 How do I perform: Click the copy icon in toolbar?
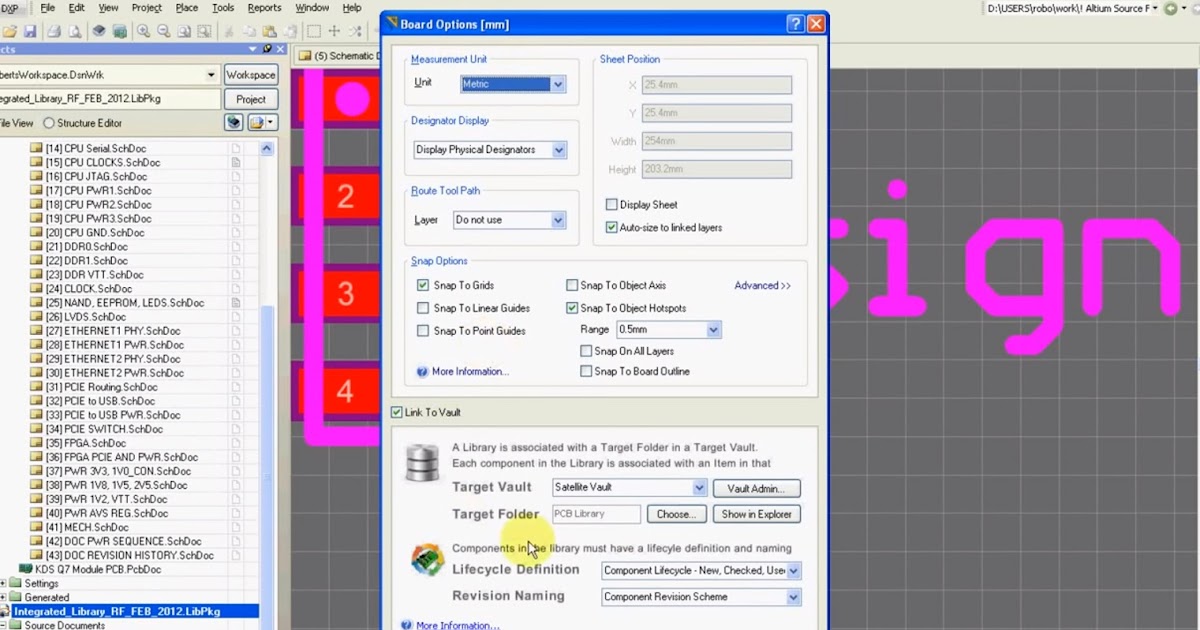pos(250,31)
